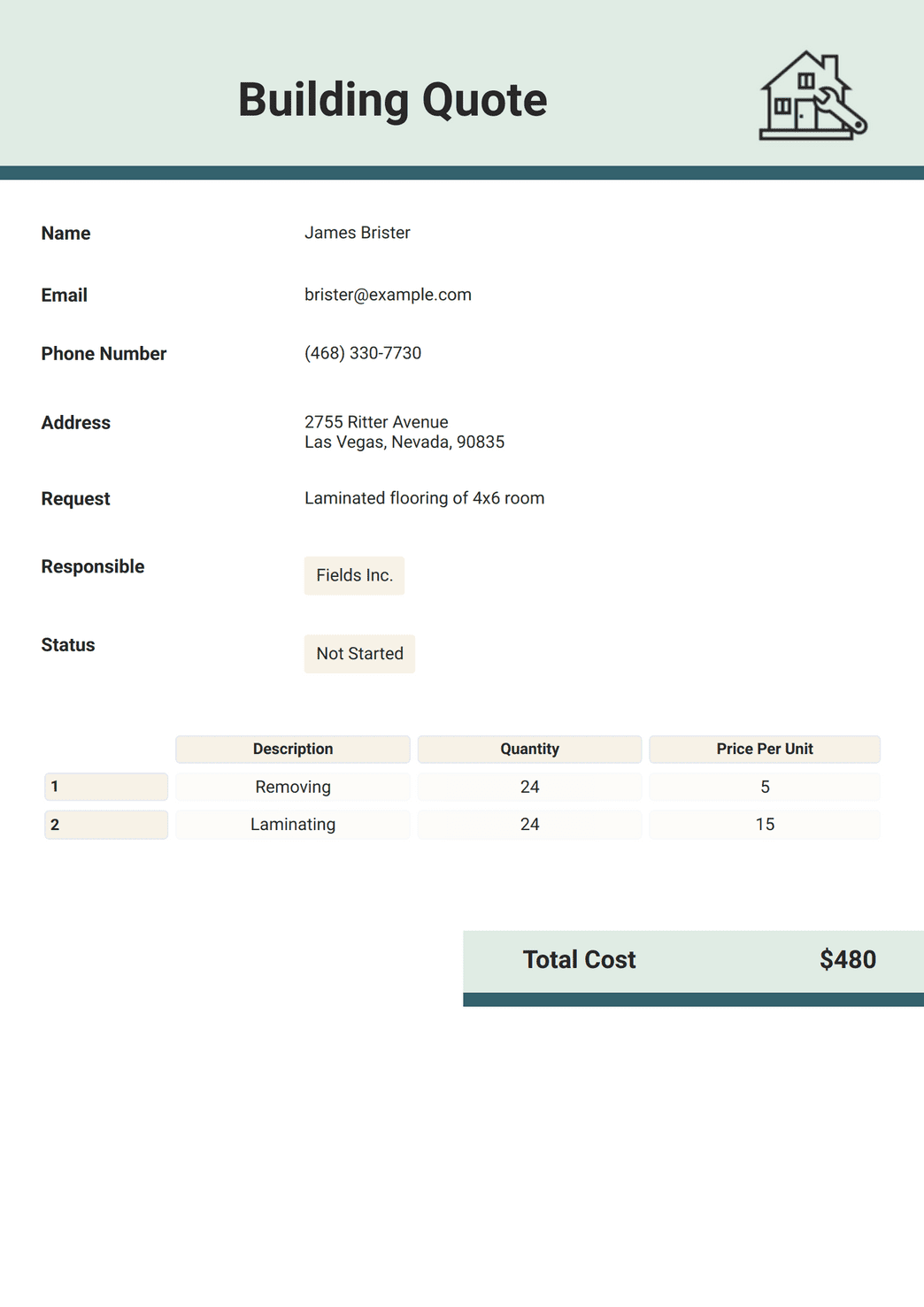Viewport: 924px width, 1307px height.
Task: Click the 2755 Ritter Avenue address line
Action: click(376, 422)
